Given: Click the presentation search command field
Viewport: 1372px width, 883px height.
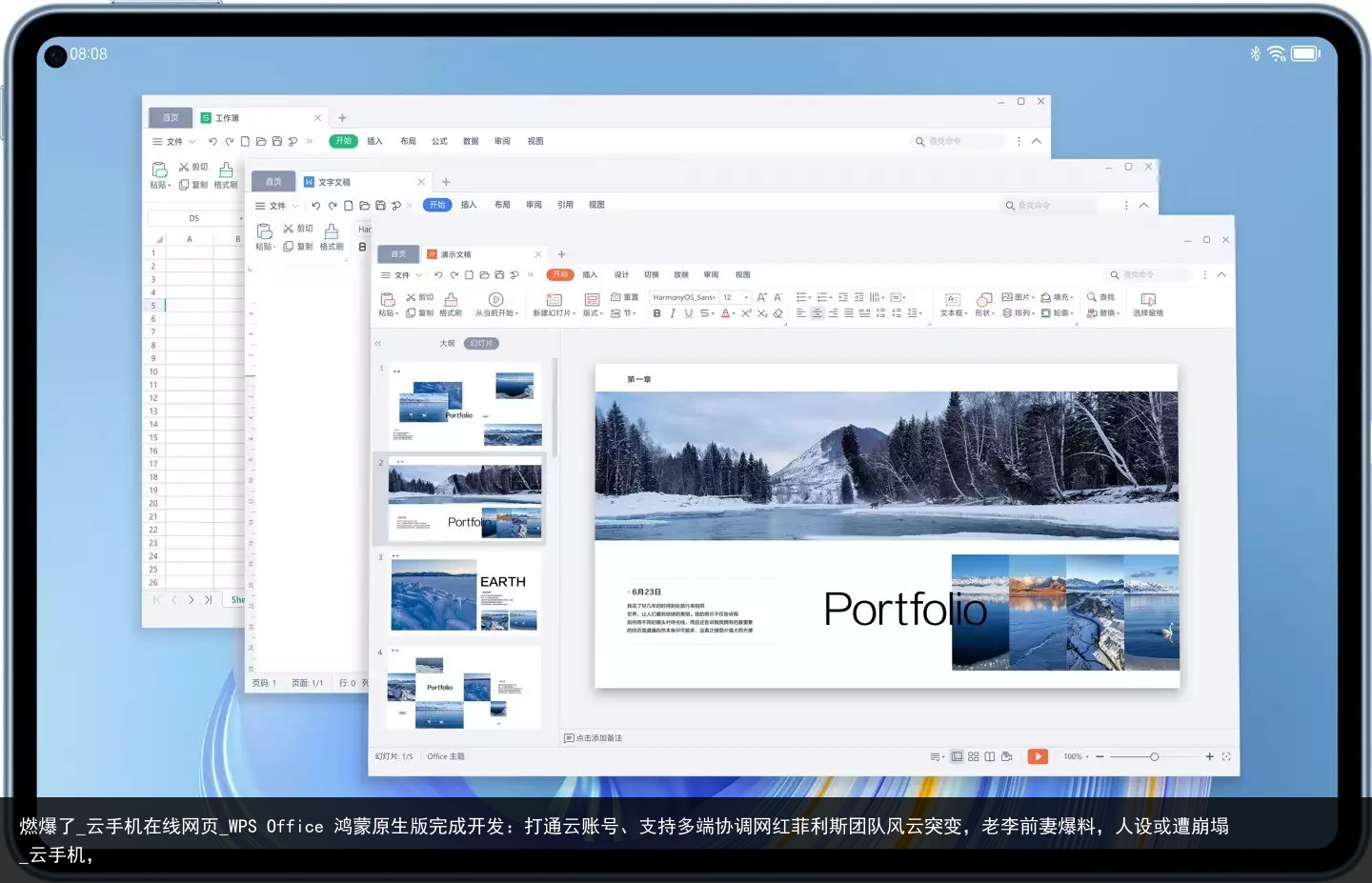Looking at the screenshot, I should click(x=1148, y=274).
